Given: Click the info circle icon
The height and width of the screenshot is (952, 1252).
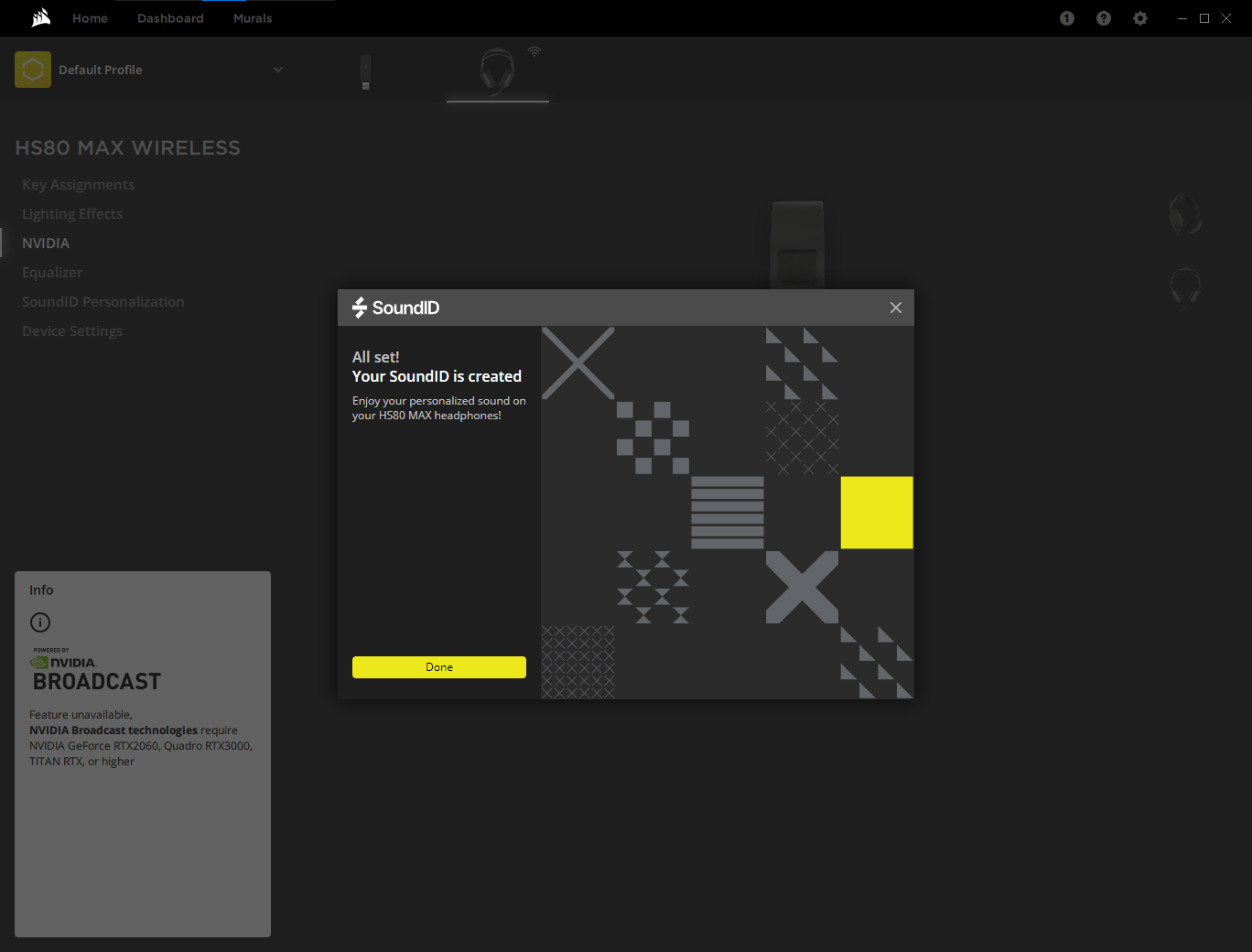Looking at the screenshot, I should click(x=40, y=622).
